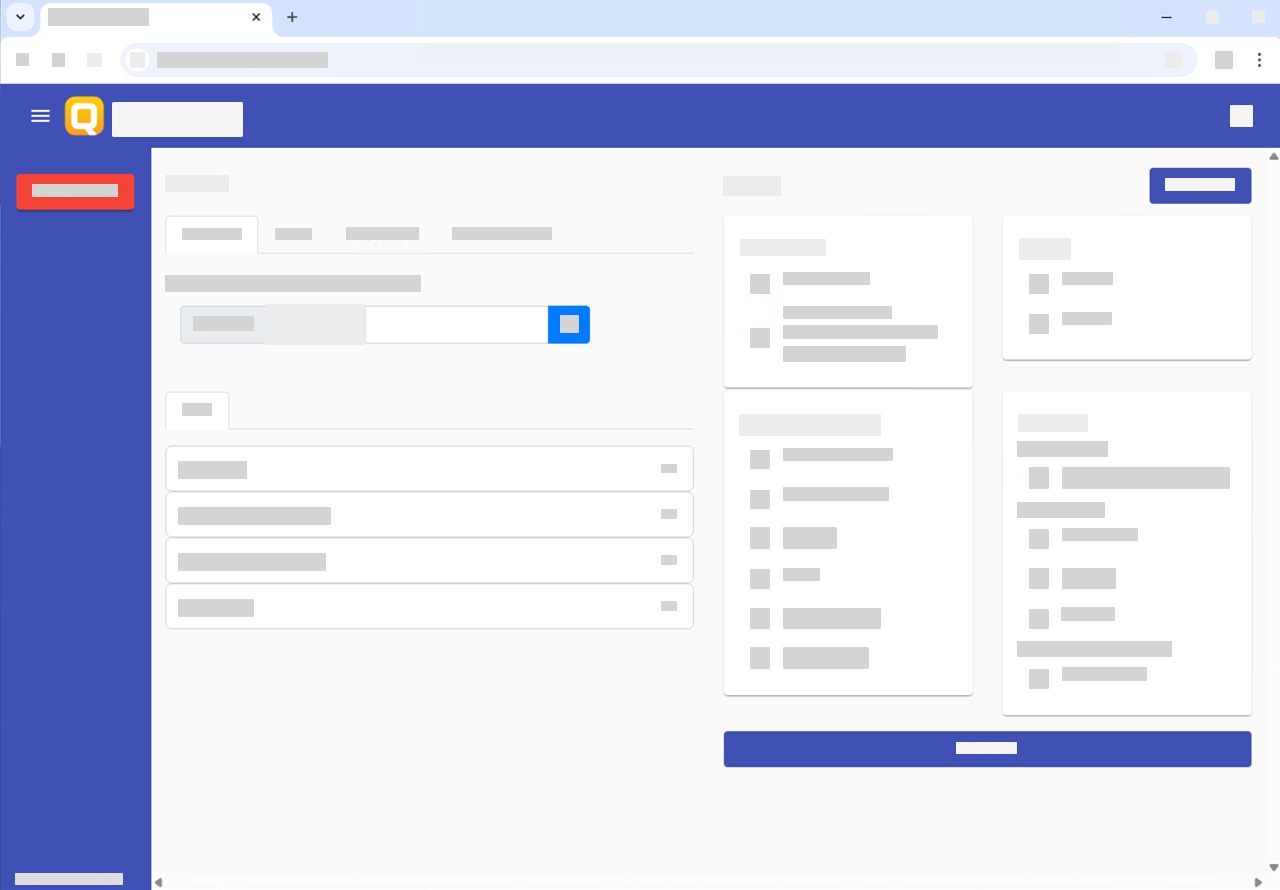Click the red button in the left sidebar
This screenshot has height=890, width=1280.
(x=75, y=192)
